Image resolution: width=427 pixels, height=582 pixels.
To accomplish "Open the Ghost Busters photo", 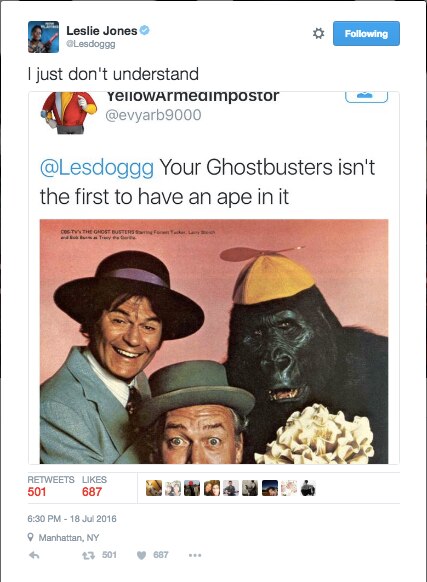I will coord(214,341).
